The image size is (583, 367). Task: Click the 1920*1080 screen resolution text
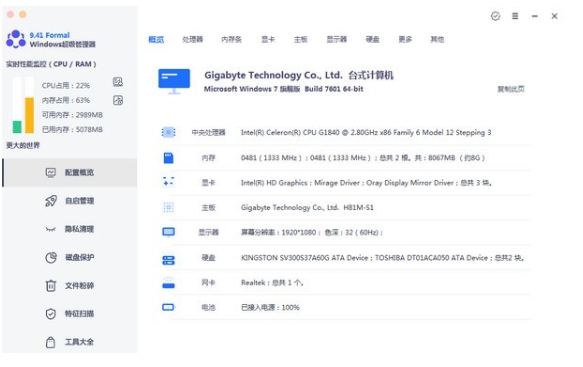pos(312,232)
